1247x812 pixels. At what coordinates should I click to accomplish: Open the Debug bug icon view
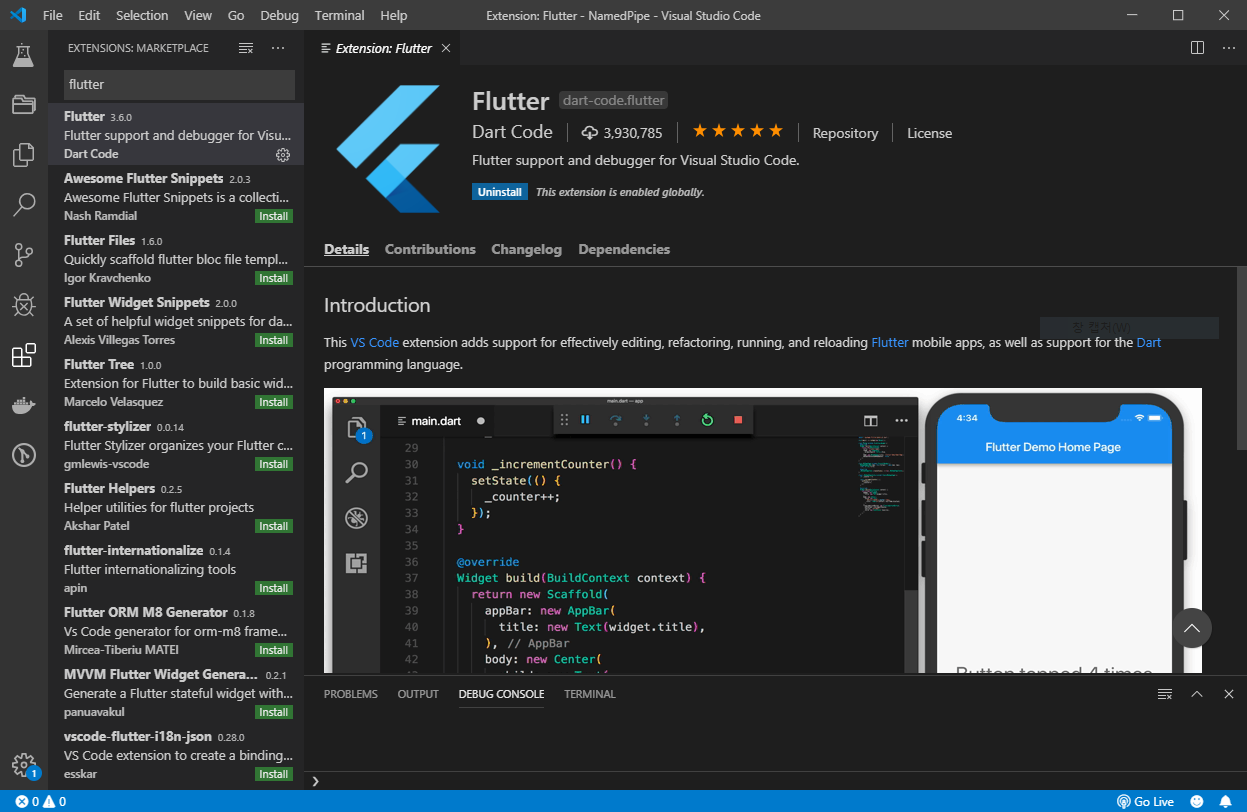pyautogui.click(x=23, y=305)
